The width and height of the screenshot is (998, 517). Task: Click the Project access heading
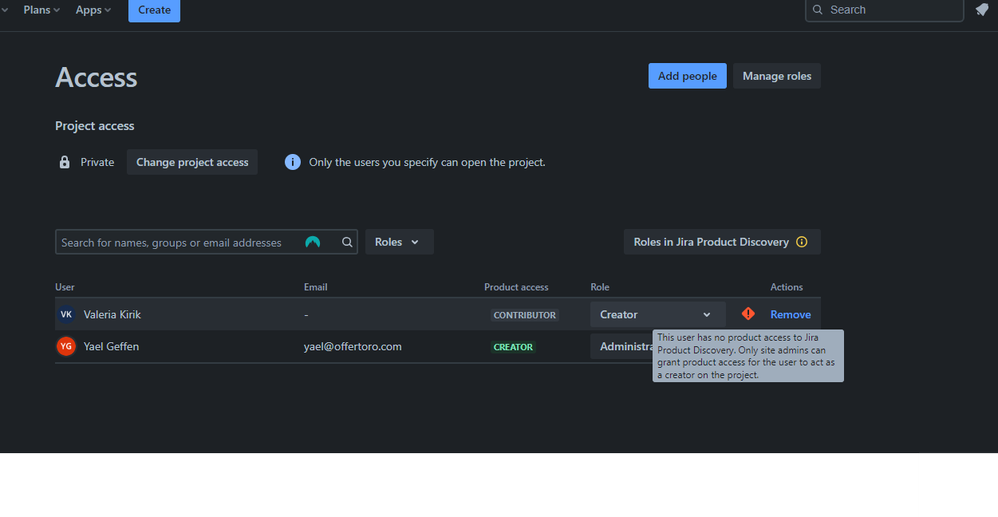point(95,125)
